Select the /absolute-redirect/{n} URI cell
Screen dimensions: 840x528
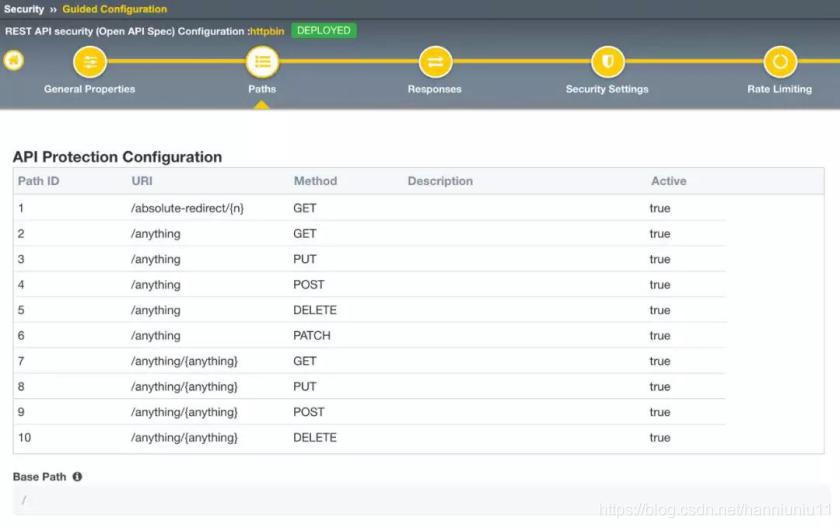[x=188, y=208]
